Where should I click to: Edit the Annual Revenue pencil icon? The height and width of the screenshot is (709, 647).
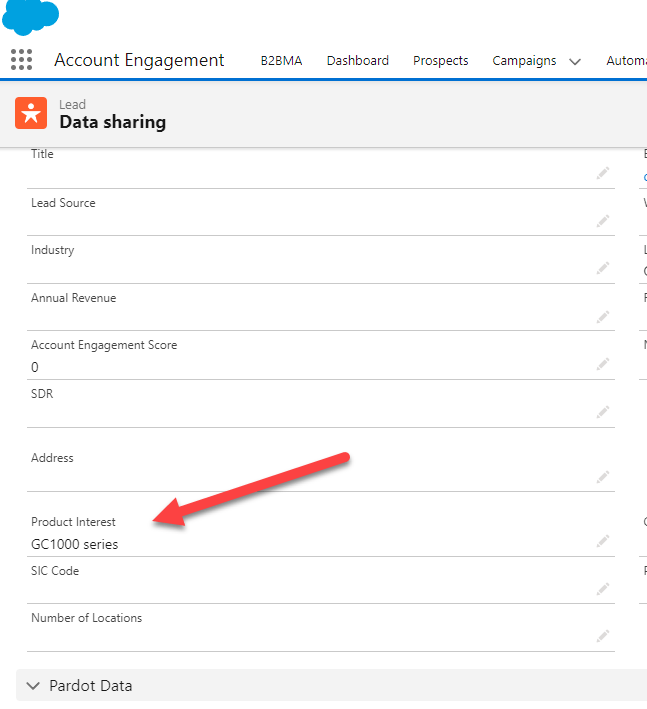click(x=603, y=317)
